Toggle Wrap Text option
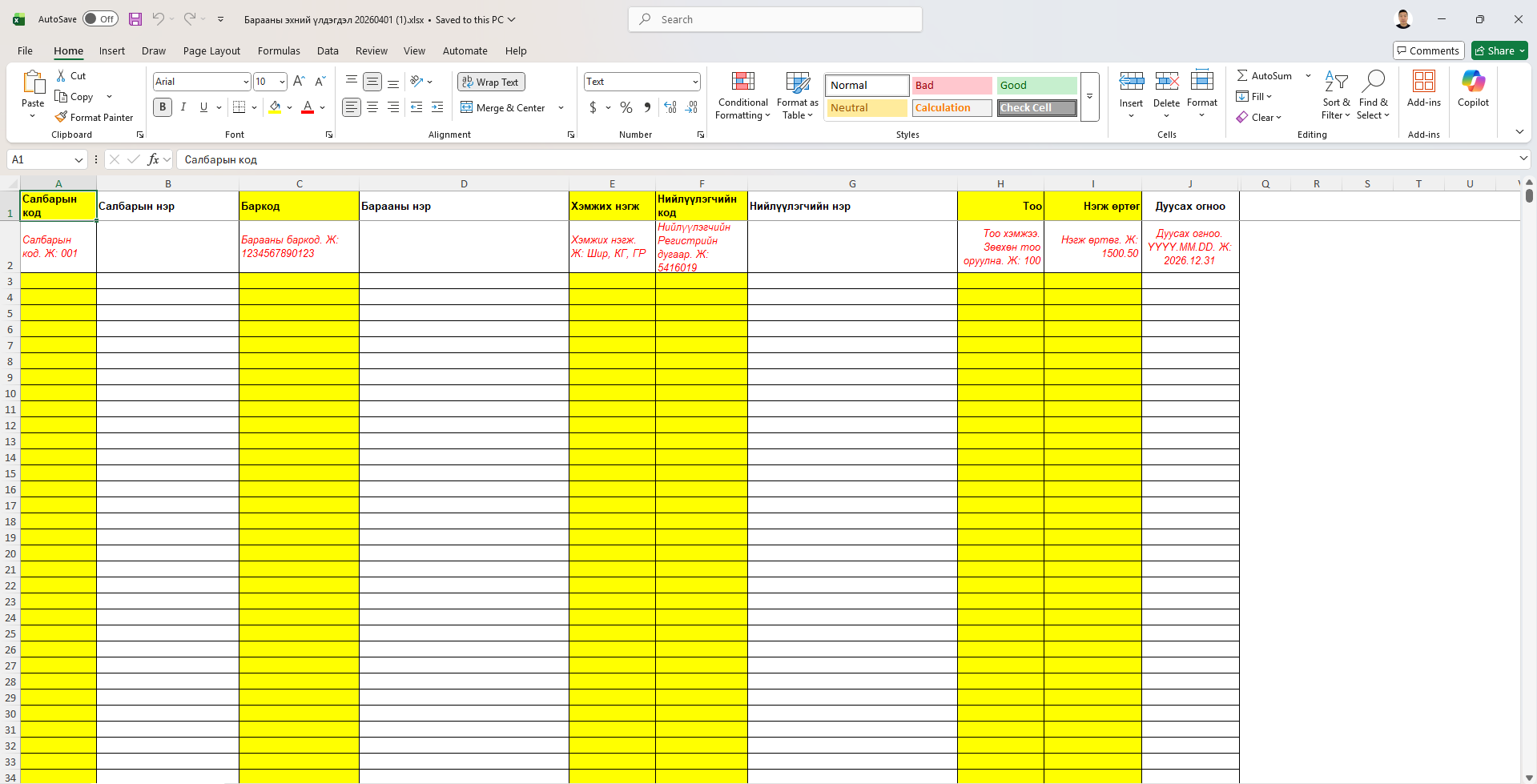 [491, 82]
